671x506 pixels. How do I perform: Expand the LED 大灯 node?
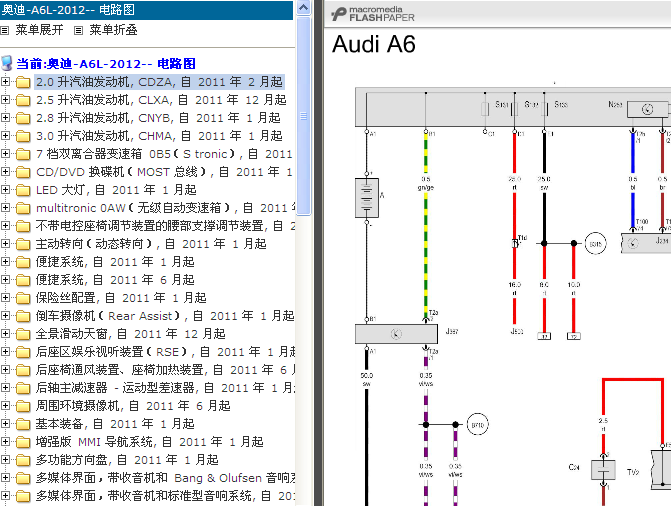point(5,189)
